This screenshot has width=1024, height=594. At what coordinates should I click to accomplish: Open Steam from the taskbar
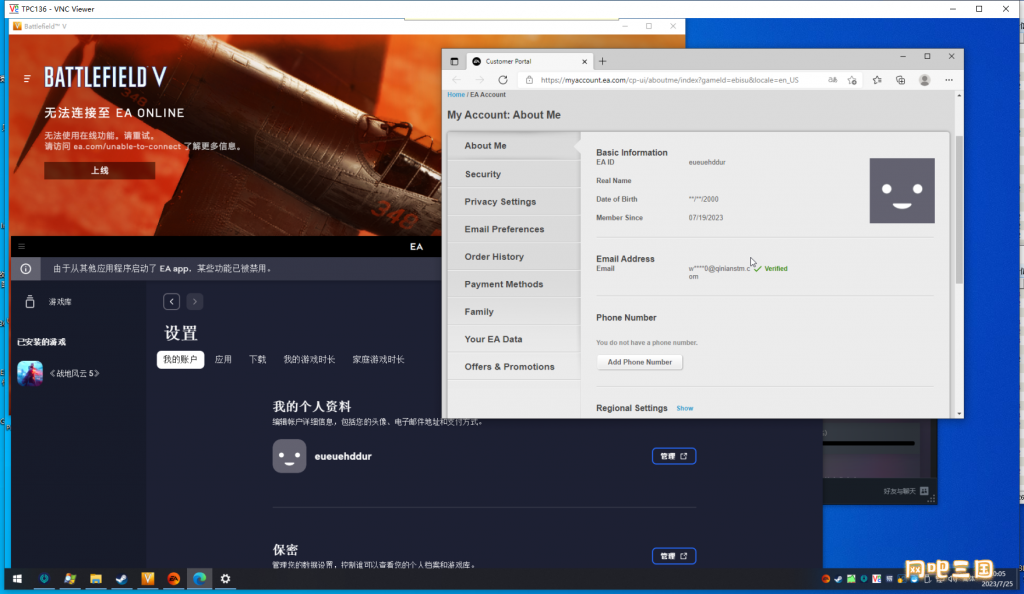coord(121,579)
